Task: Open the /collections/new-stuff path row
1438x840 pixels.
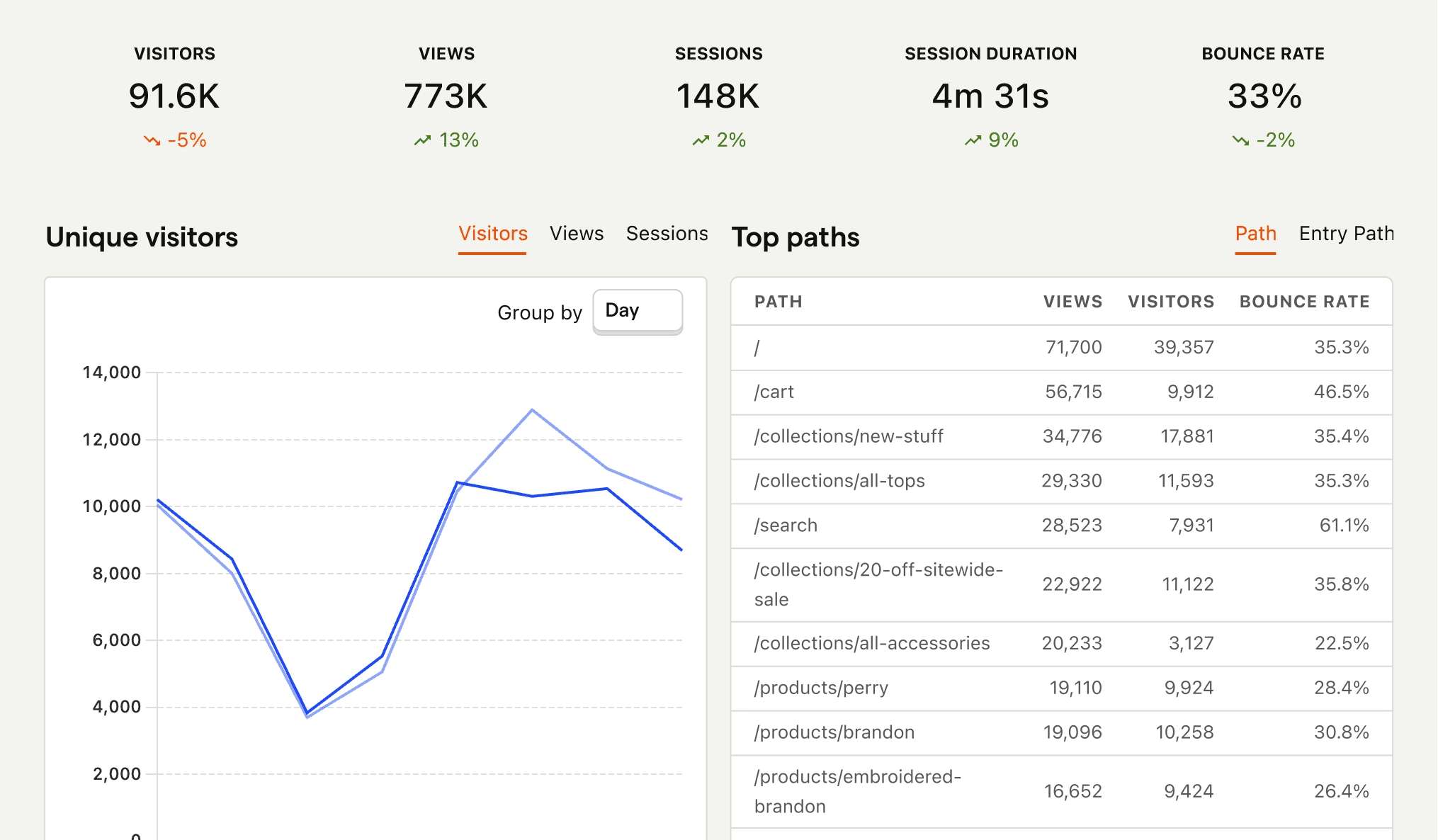Action: point(848,436)
